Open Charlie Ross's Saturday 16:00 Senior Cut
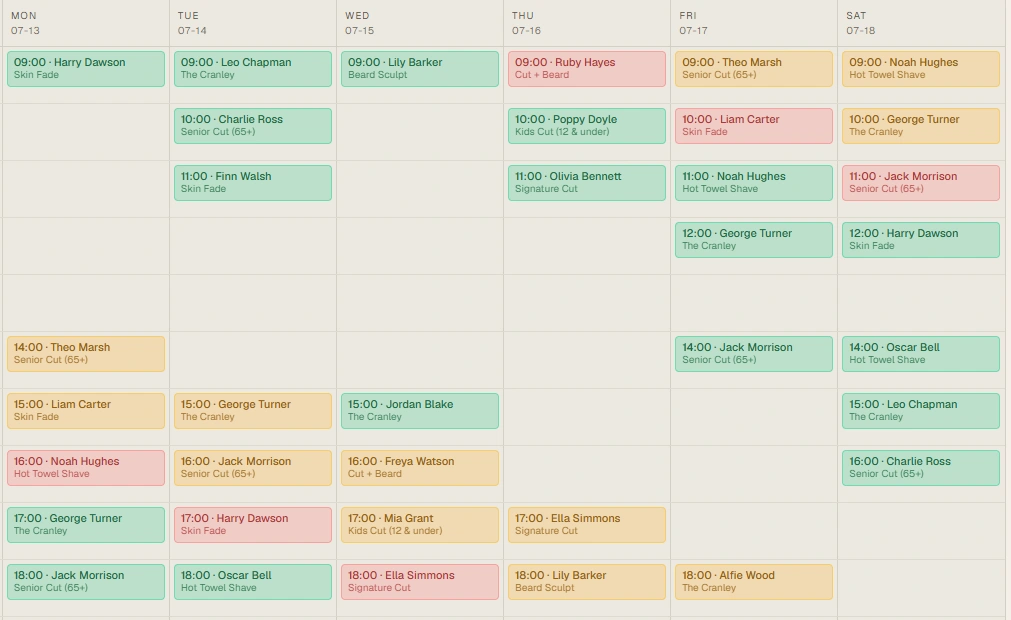 pos(921,468)
